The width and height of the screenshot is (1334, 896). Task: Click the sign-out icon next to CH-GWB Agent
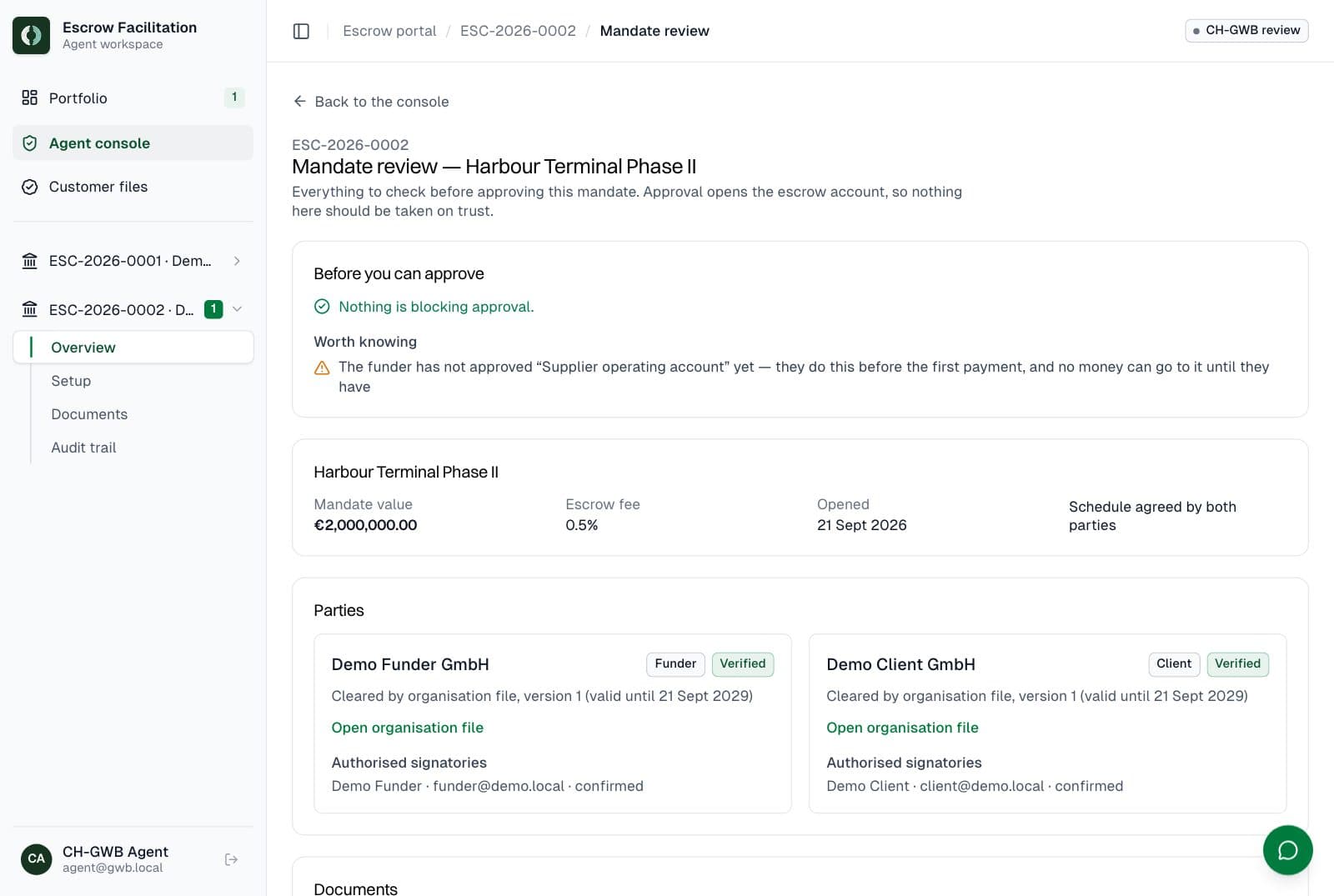tap(232, 859)
